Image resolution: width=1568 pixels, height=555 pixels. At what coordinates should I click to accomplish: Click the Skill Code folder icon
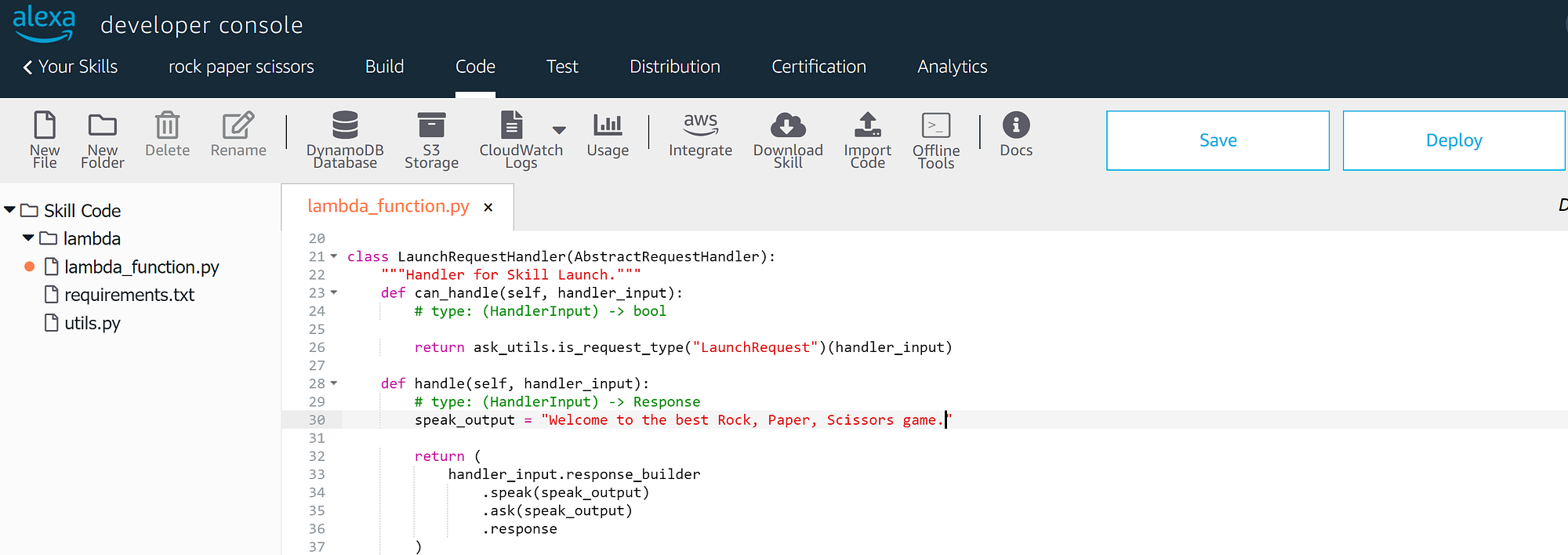29,210
